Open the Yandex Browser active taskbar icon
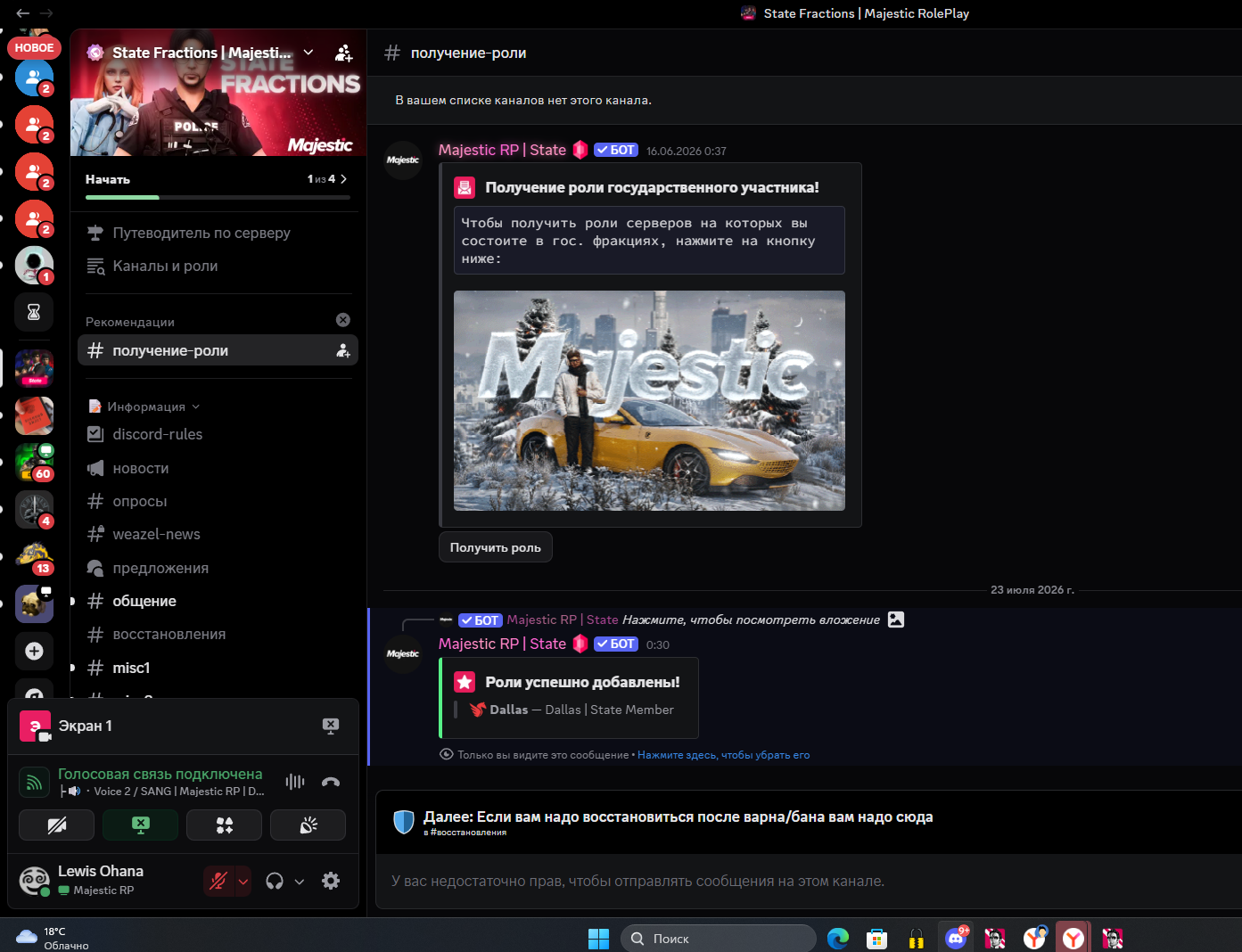 [x=1073, y=938]
